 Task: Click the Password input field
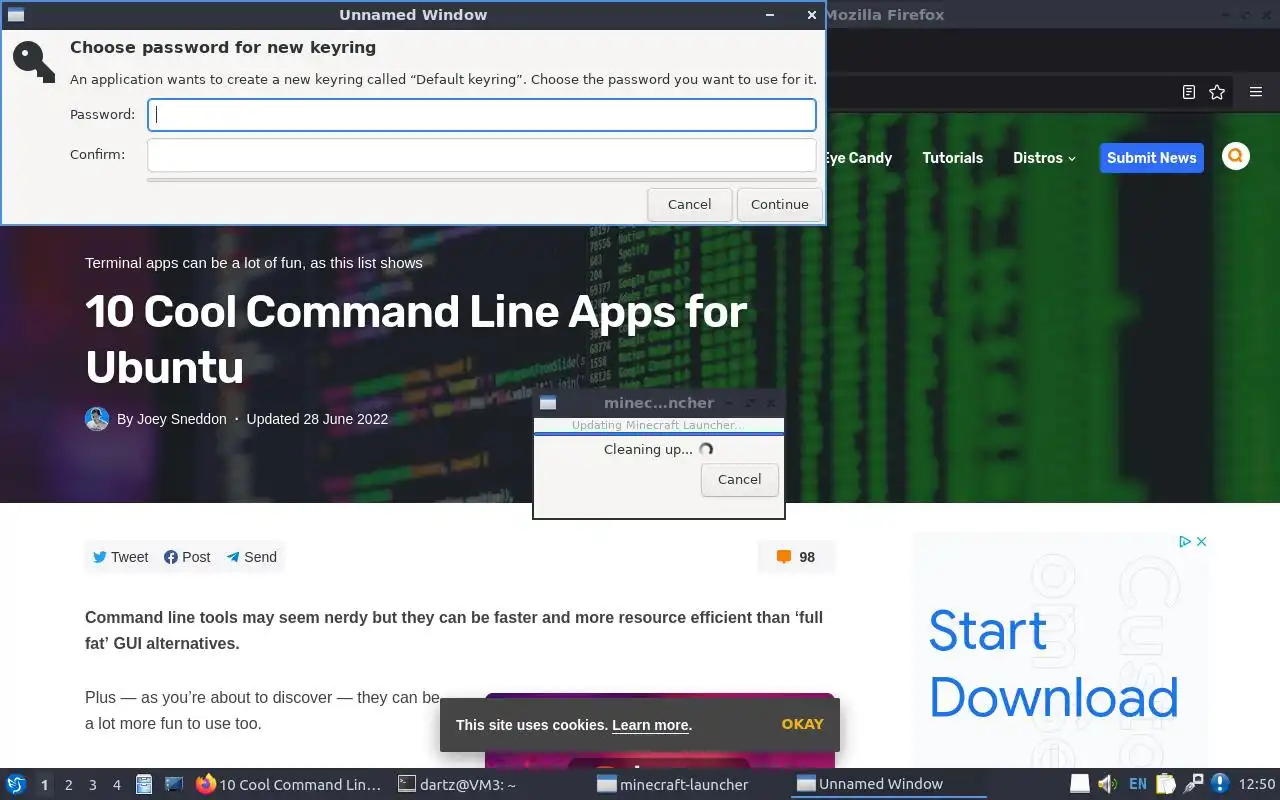pyautogui.click(x=482, y=115)
